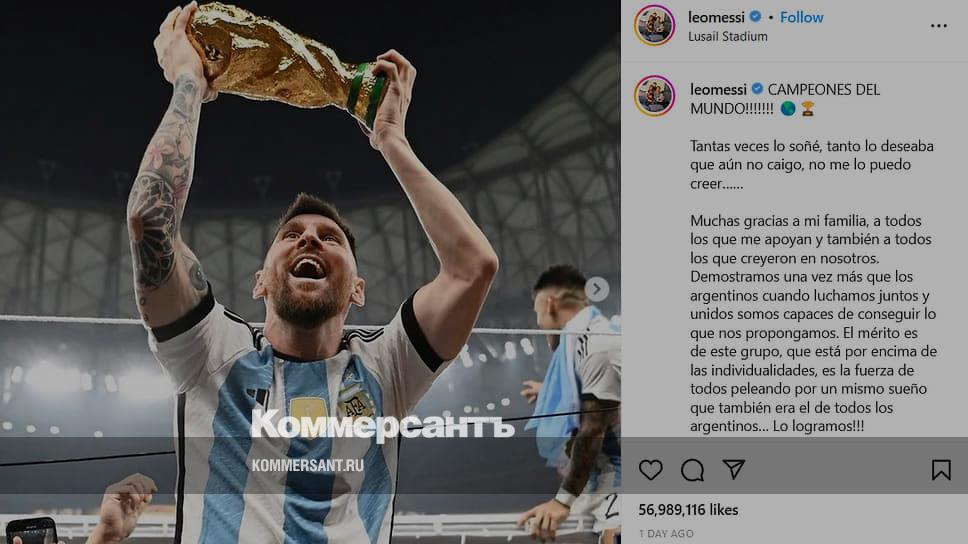This screenshot has height=544, width=968.
Task: Click the verified badge in the header
Action: [x=755, y=17]
